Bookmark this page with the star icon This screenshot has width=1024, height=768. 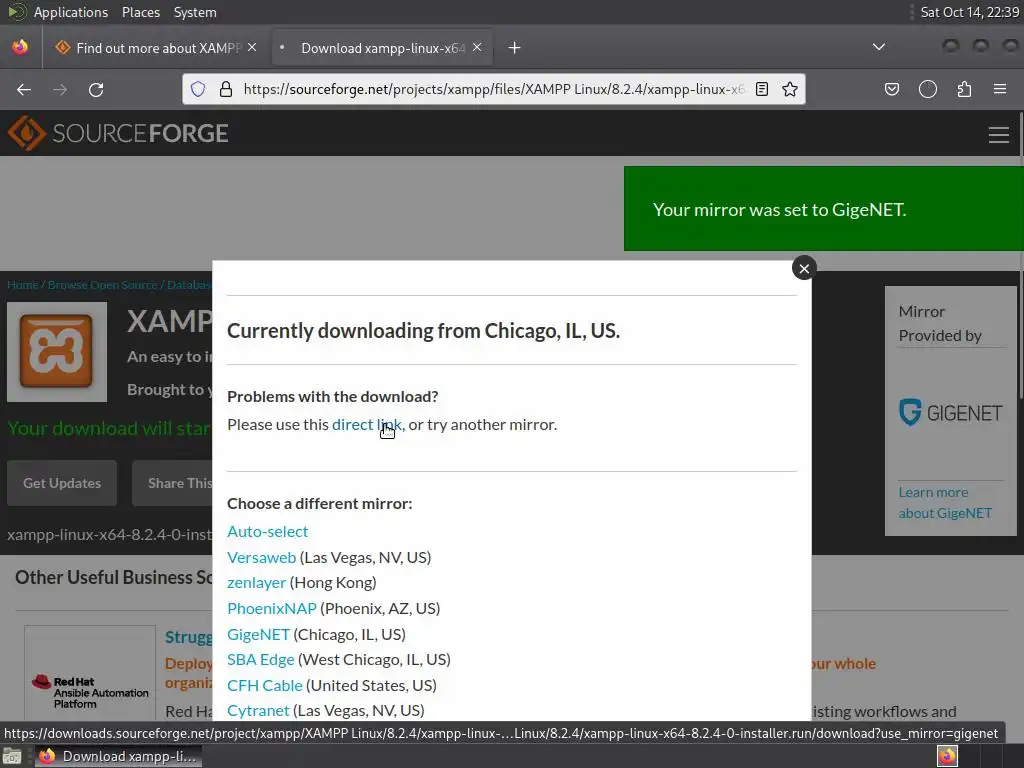(790, 89)
